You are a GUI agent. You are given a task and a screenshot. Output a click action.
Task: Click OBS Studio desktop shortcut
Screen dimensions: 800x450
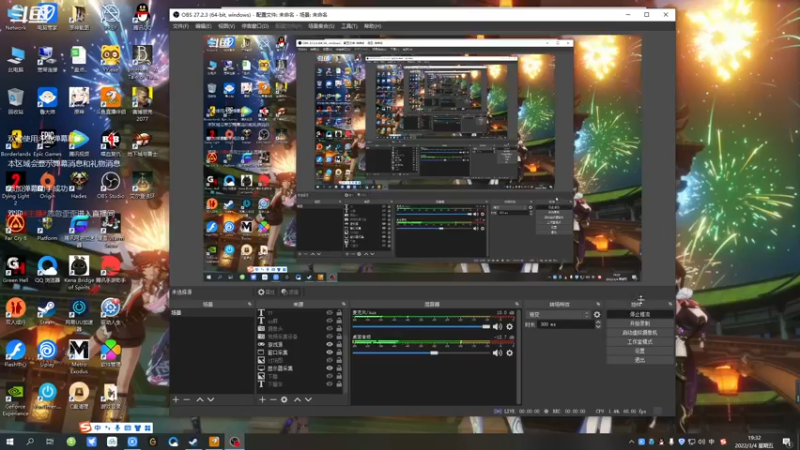click(x=110, y=186)
